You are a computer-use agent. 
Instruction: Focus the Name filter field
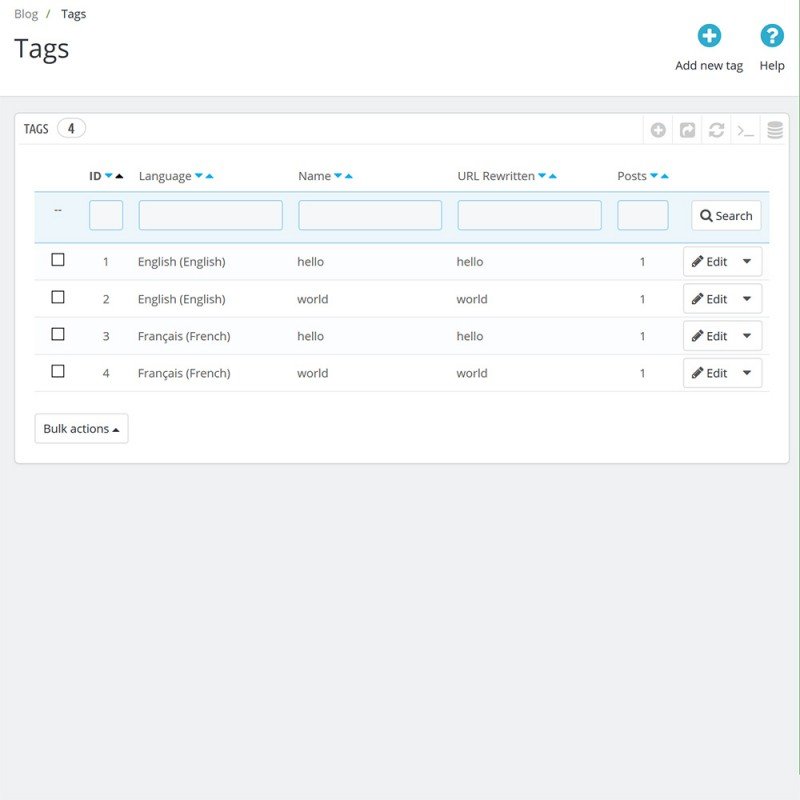click(370, 215)
